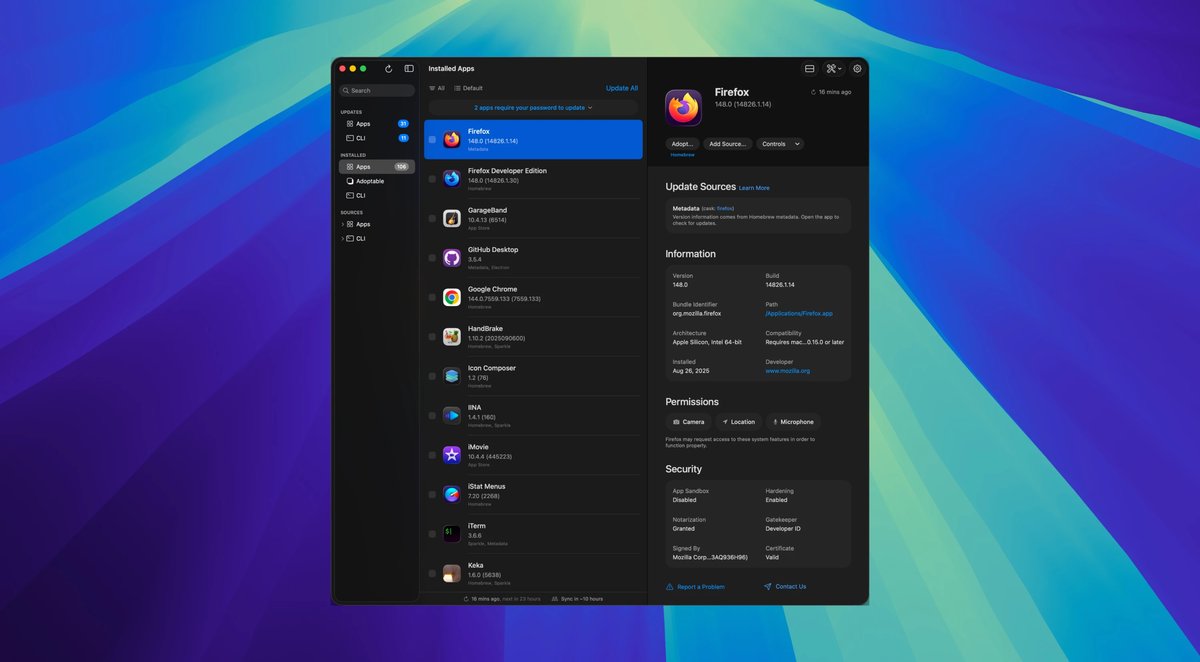Select Adoptable in the sidebar
This screenshot has height=662, width=1200.
pyautogui.click(x=370, y=181)
